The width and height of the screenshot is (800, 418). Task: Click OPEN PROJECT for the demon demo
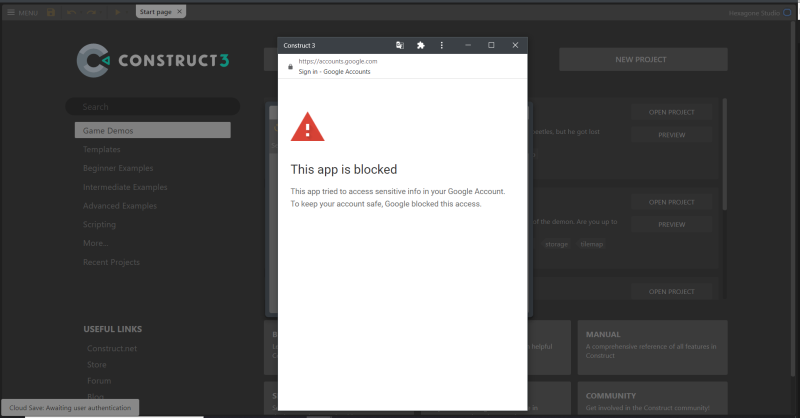coord(671,202)
